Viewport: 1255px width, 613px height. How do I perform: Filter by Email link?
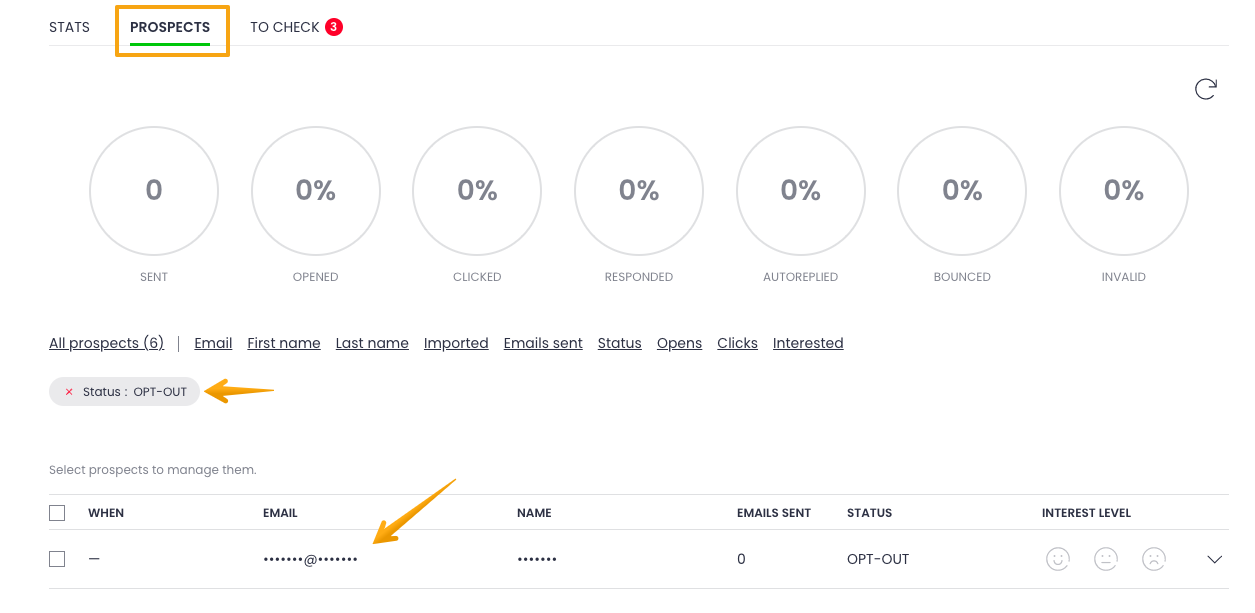(x=213, y=343)
